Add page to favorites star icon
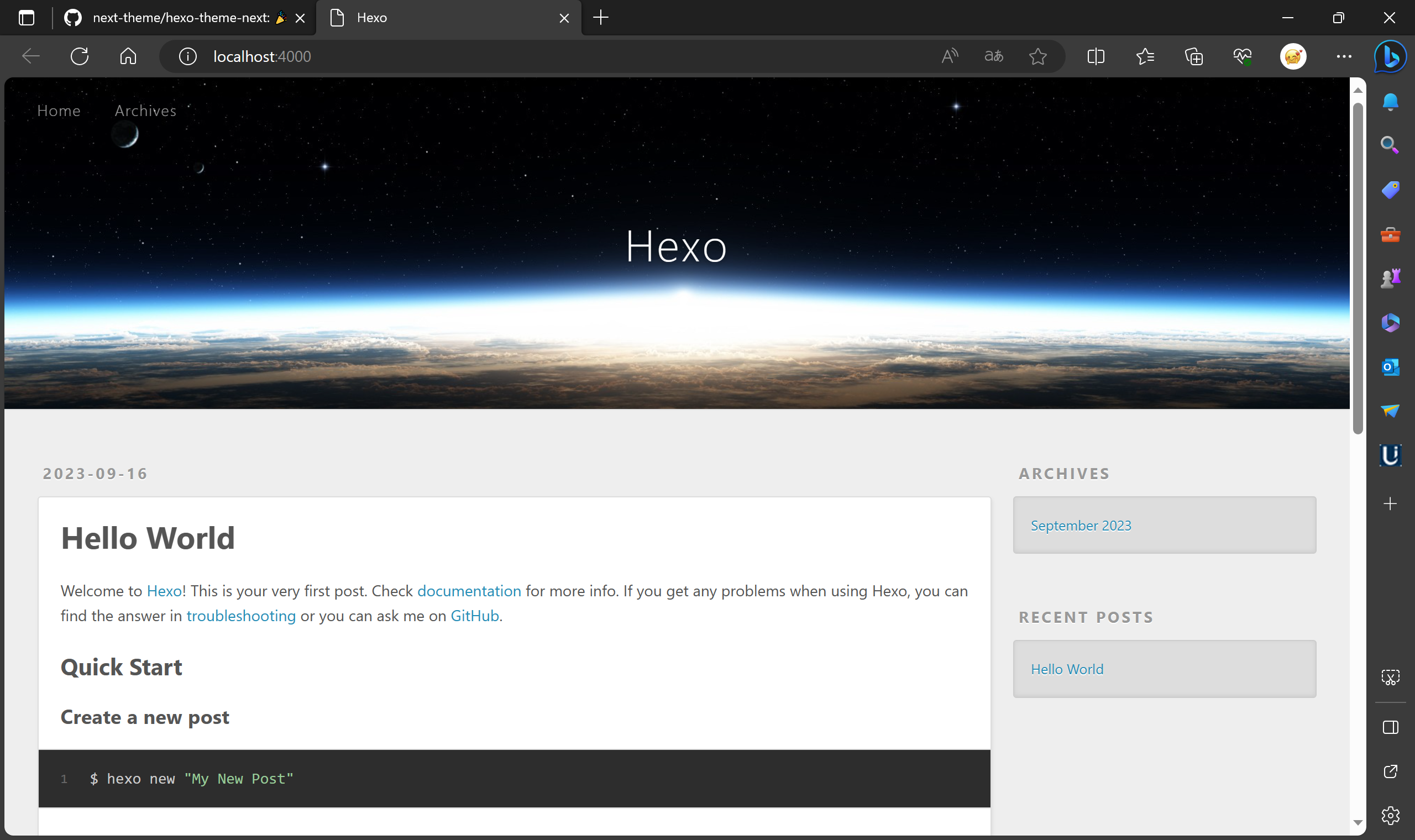1415x840 pixels. [x=1037, y=56]
